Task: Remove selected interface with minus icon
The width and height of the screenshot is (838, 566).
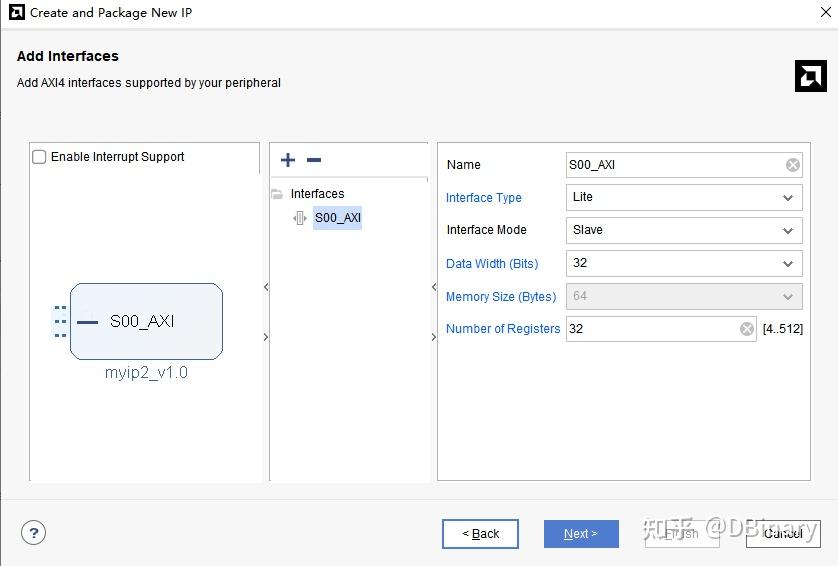Action: [314, 160]
